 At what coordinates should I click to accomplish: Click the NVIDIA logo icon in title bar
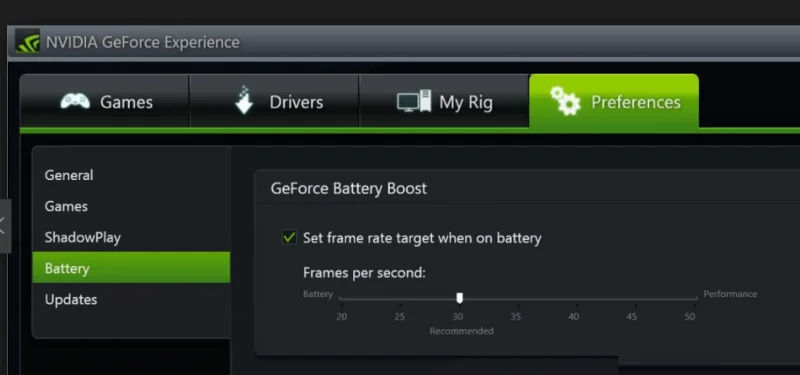coord(28,41)
